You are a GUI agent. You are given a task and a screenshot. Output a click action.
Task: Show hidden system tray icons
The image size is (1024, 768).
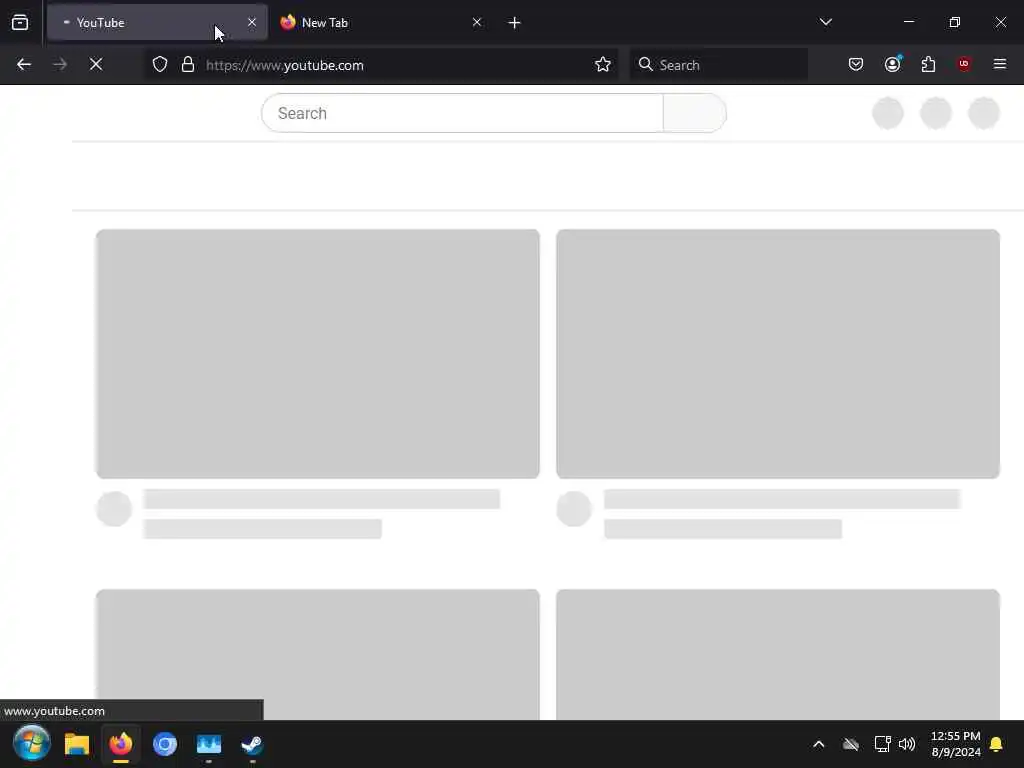(818, 744)
